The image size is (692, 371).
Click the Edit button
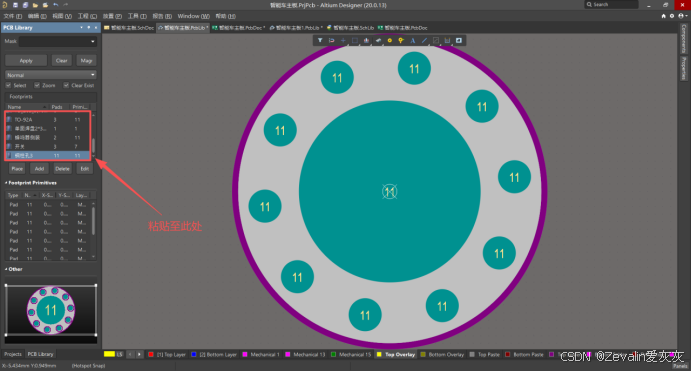pos(85,169)
